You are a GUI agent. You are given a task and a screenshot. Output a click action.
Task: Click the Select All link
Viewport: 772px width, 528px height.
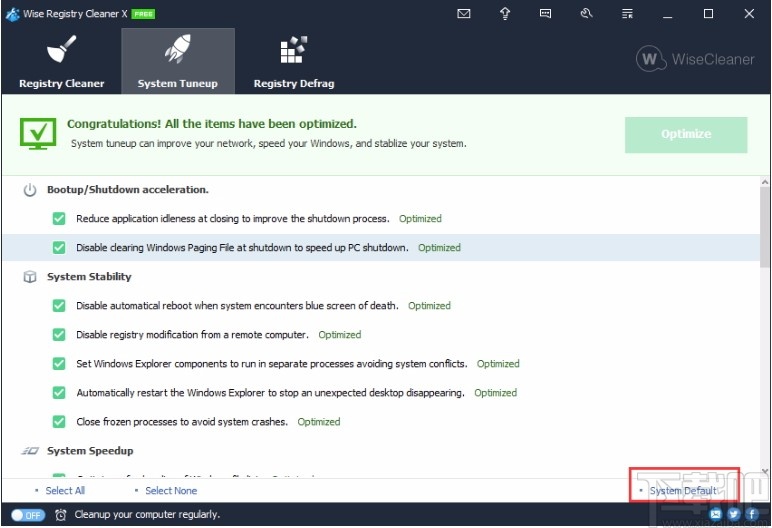click(65, 491)
